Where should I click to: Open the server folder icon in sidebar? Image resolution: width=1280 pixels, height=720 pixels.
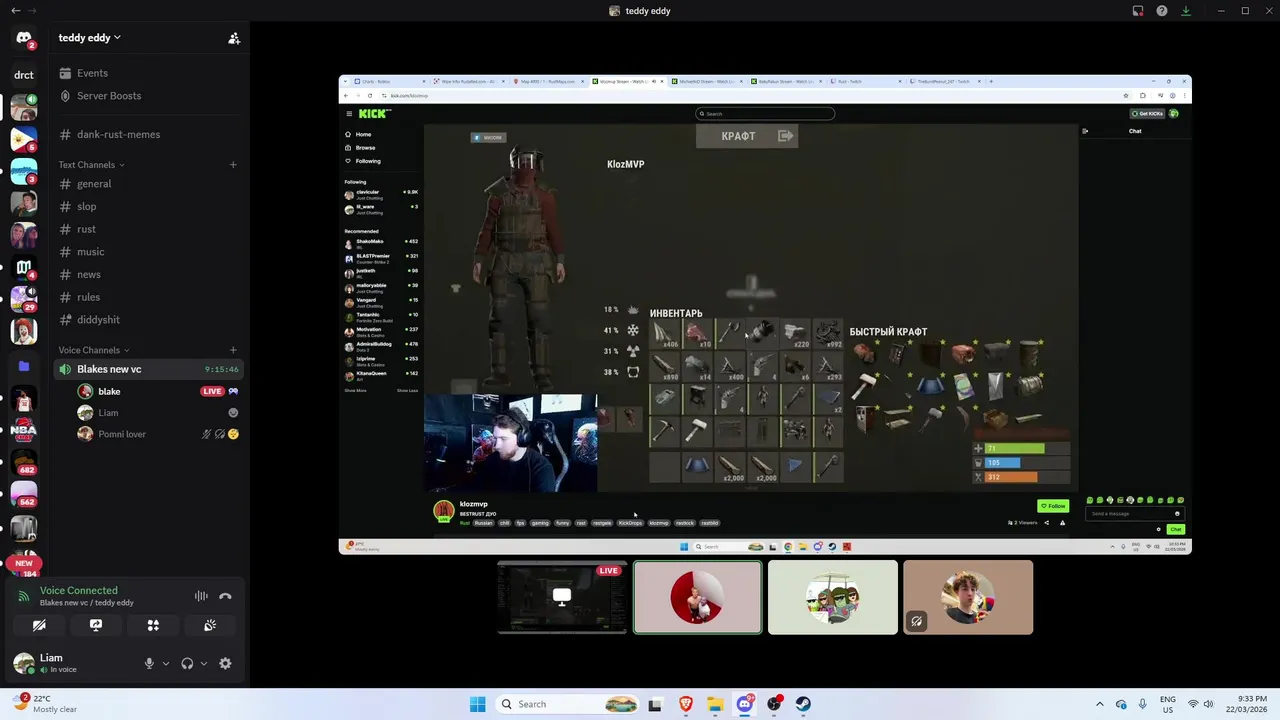pyautogui.click(x=24, y=367)
